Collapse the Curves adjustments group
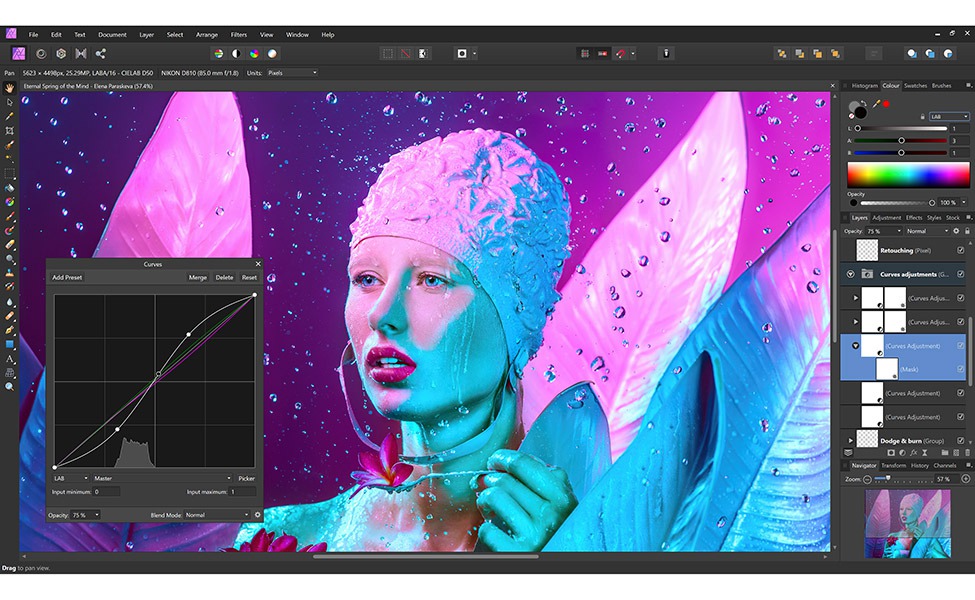The width and height of the screenshot is (975, 600). [850, 274]
